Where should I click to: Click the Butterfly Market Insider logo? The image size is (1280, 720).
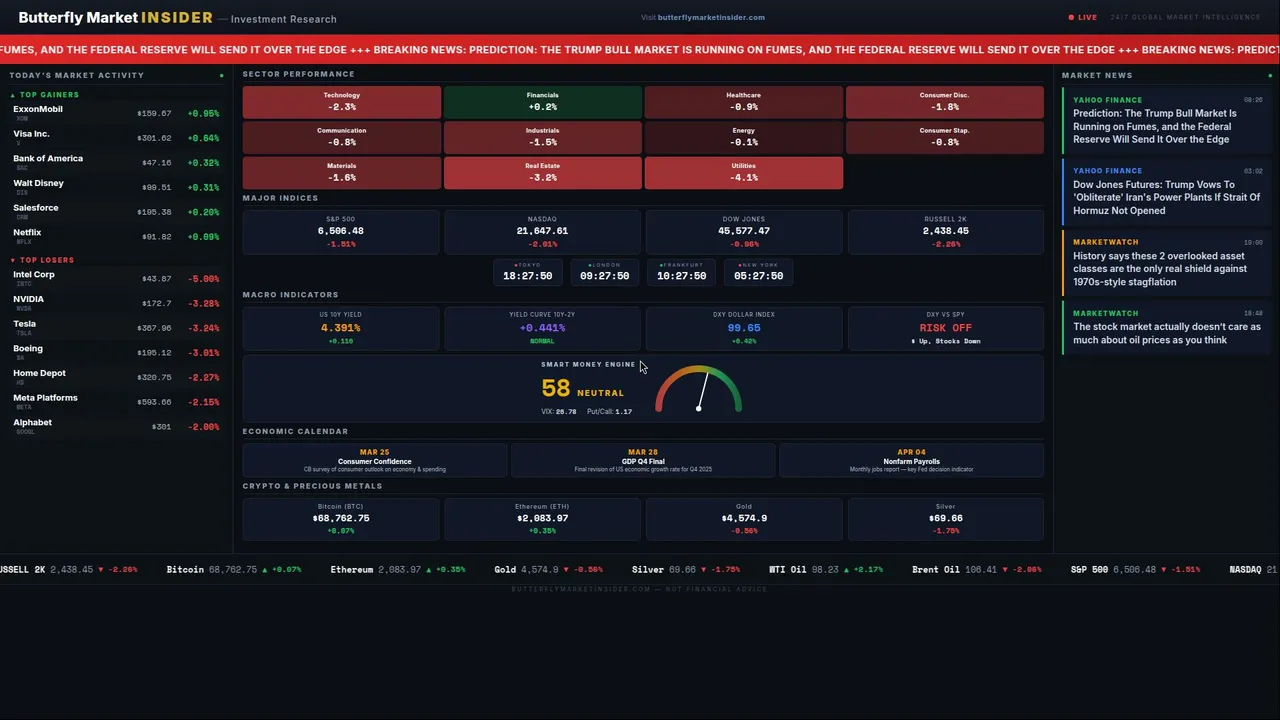click(x=115, y=18)
